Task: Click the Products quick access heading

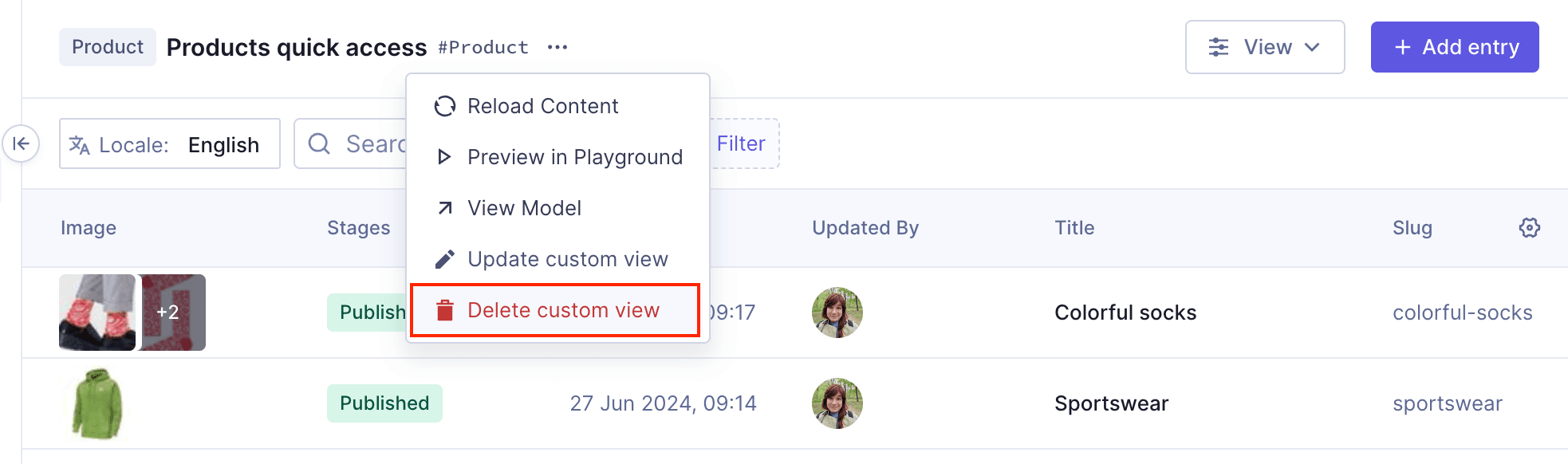Action: tap(297, 48)
